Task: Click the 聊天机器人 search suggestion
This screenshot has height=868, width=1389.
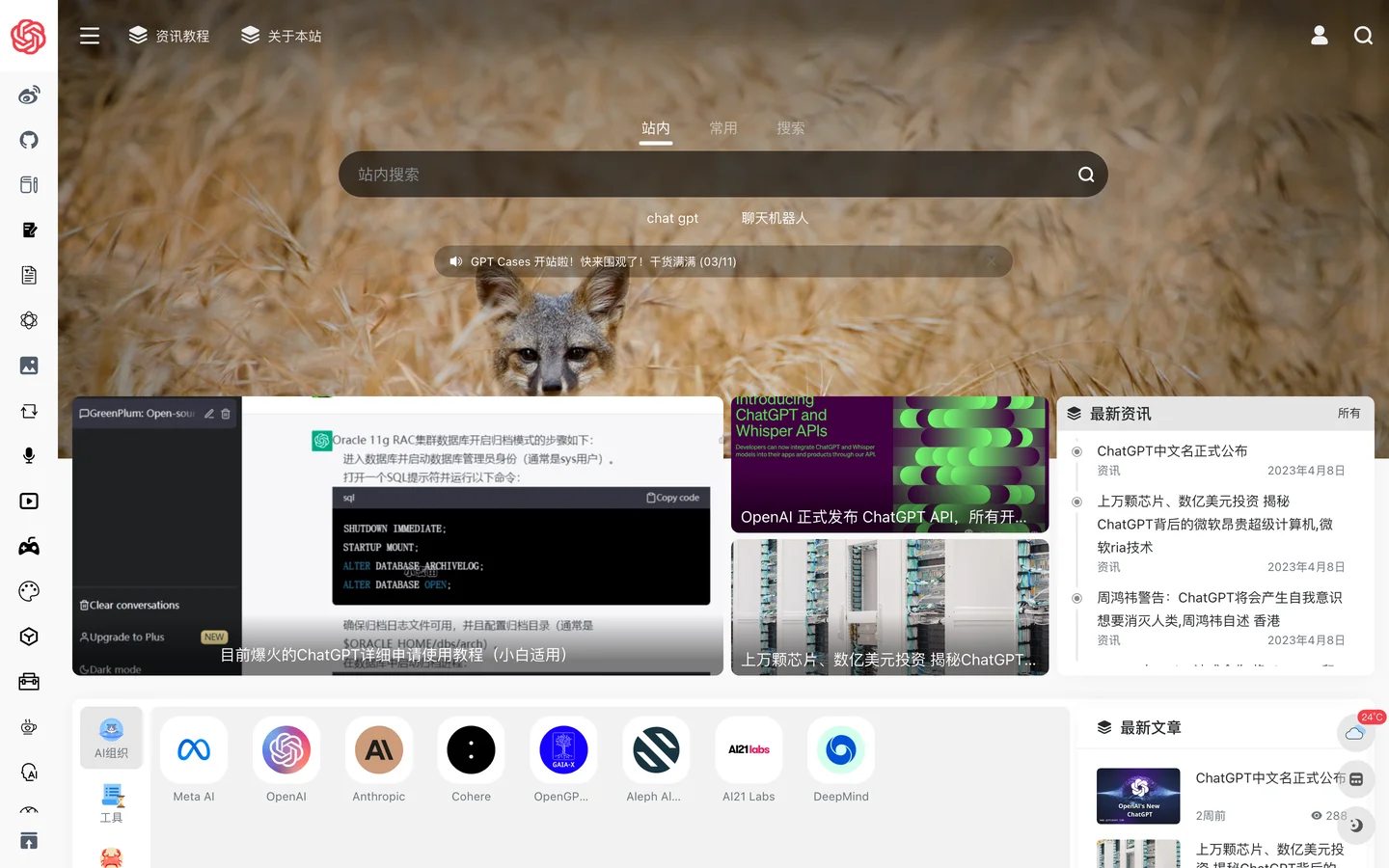Action: tap(775, 218)
